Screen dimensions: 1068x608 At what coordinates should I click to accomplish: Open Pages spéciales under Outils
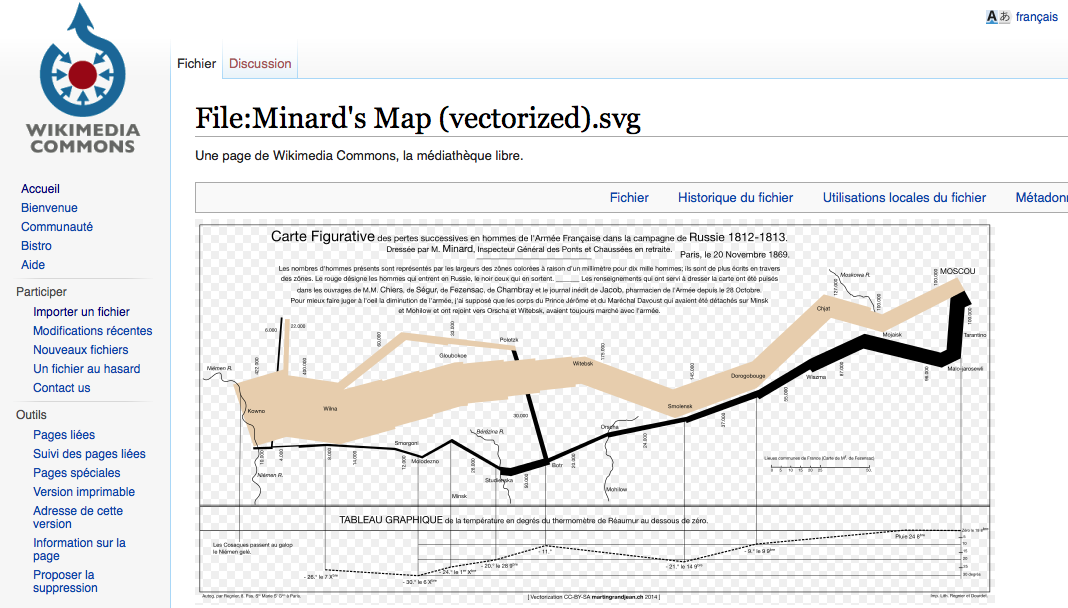[x=76, y=472]
